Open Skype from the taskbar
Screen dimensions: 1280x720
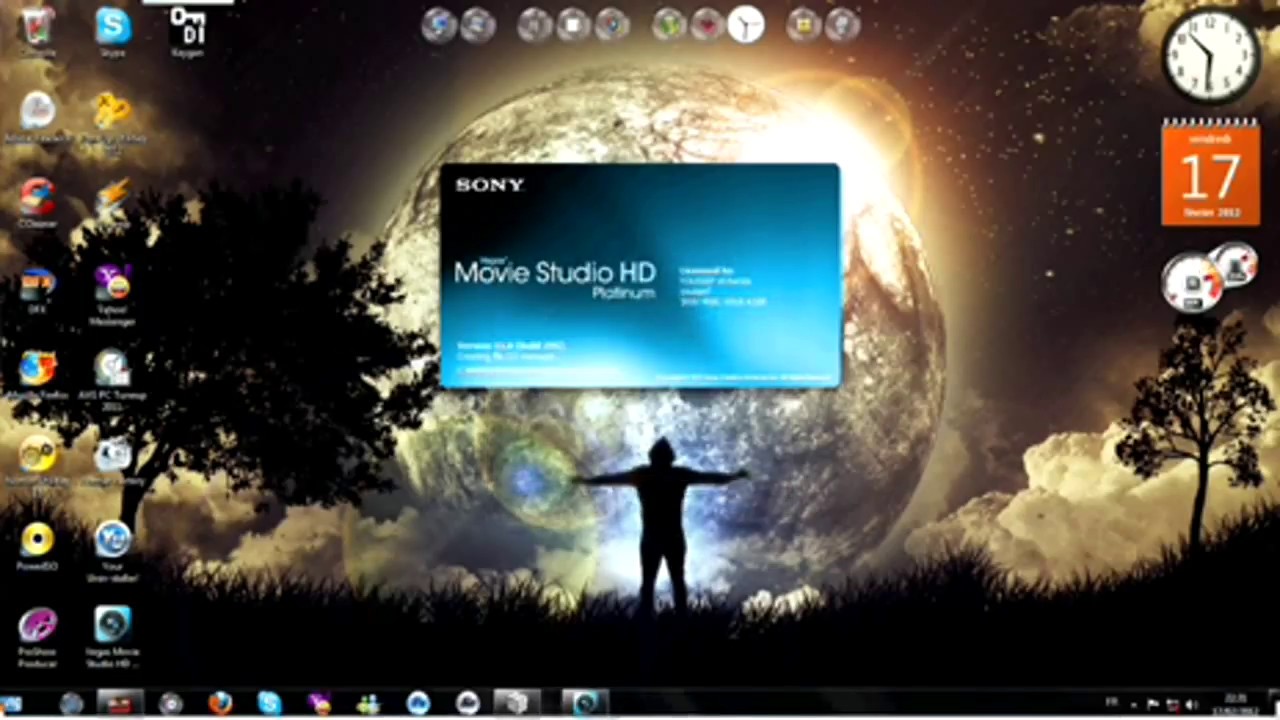pyautogui.click(x=269, y=704)
